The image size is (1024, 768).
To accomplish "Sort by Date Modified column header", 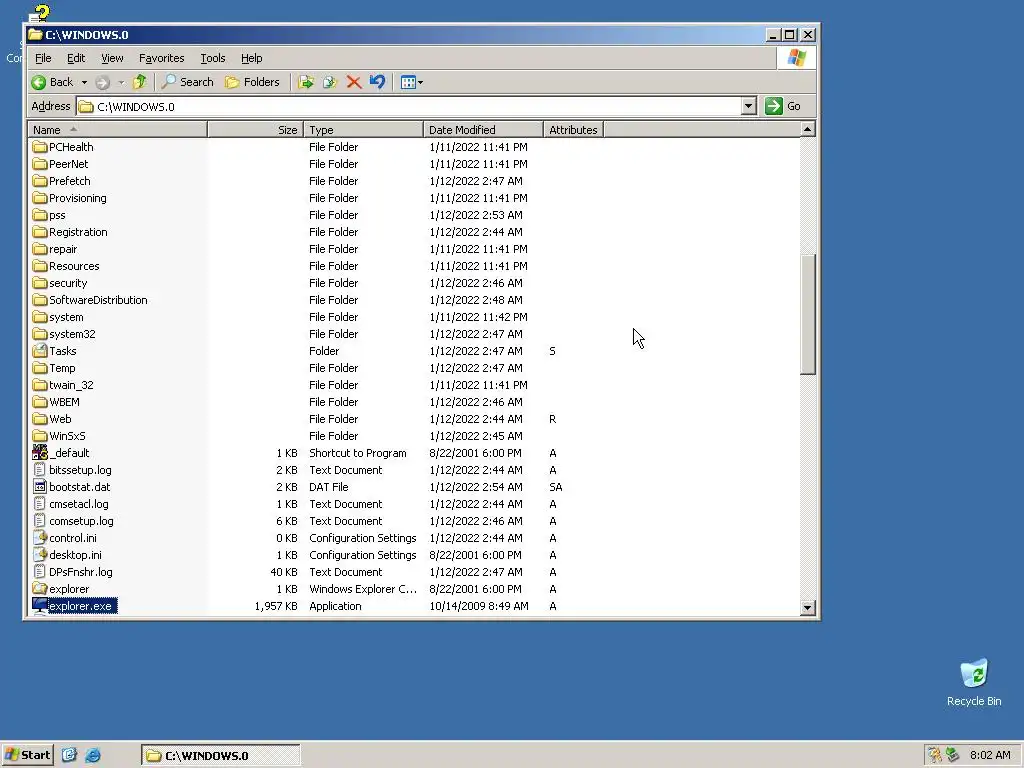I will pos(483,130).
